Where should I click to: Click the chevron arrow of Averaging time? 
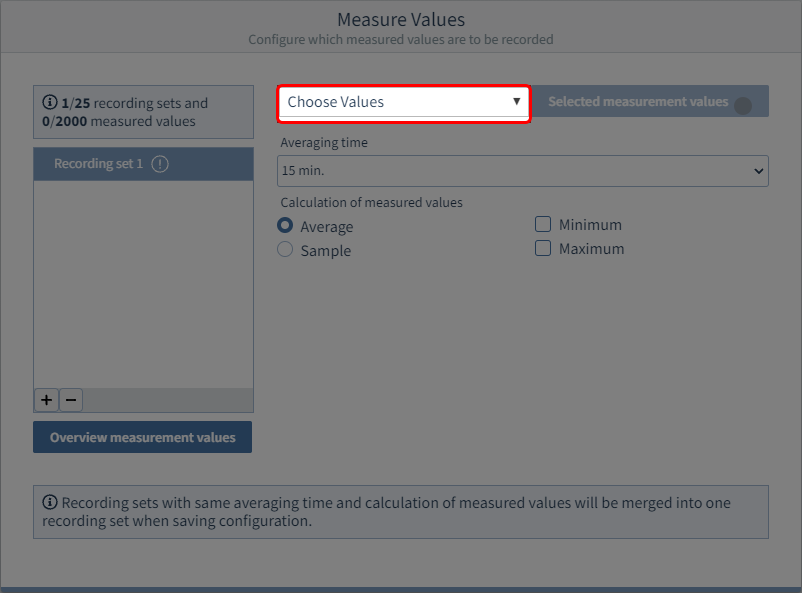pyautogui.click(x=757, y=171)
